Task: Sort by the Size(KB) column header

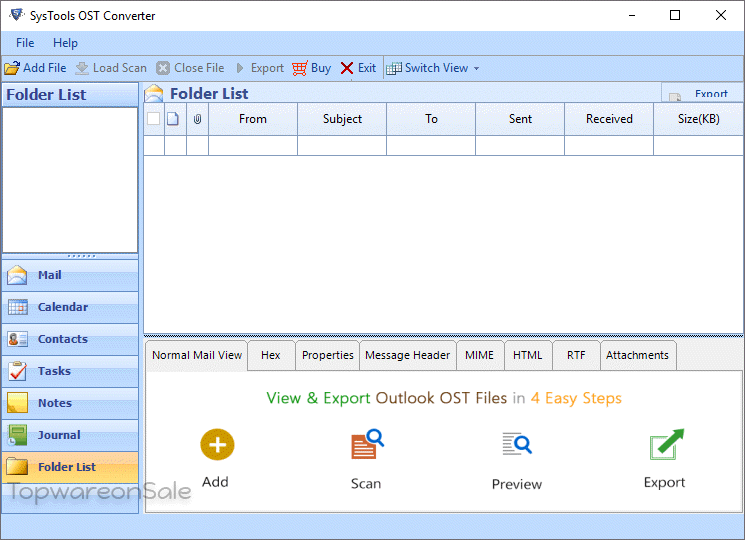Action: [698, 119]
